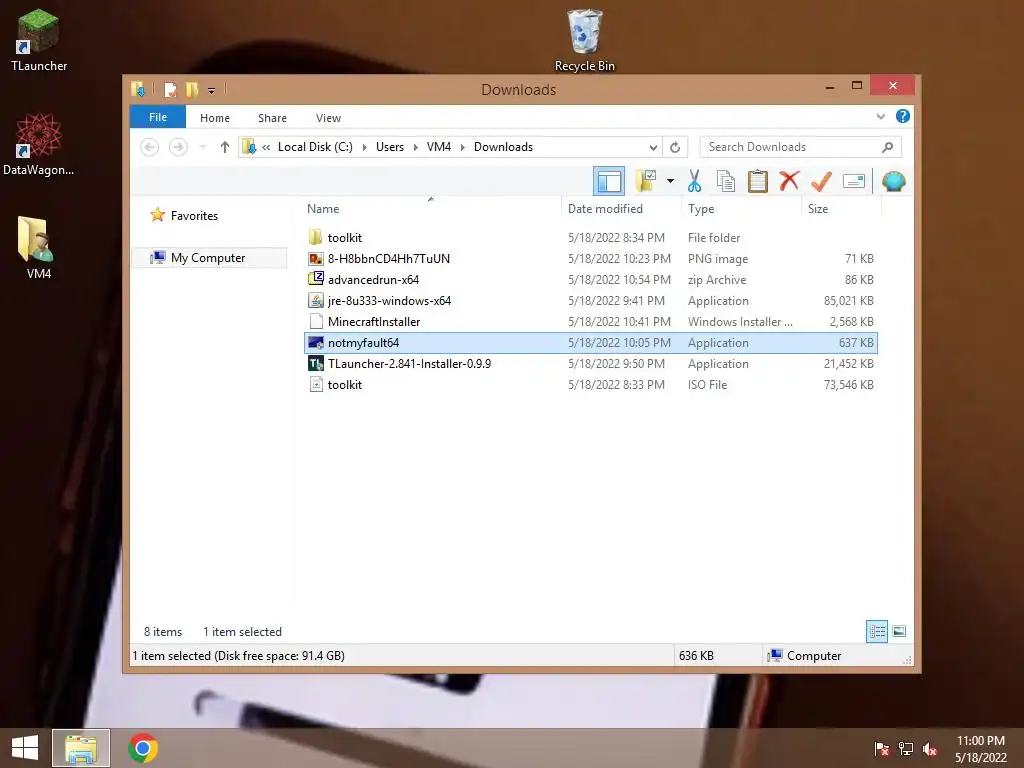Go forward with the Forward arrow
Screen dimensions: 1024x768
(x=178, y=147)
